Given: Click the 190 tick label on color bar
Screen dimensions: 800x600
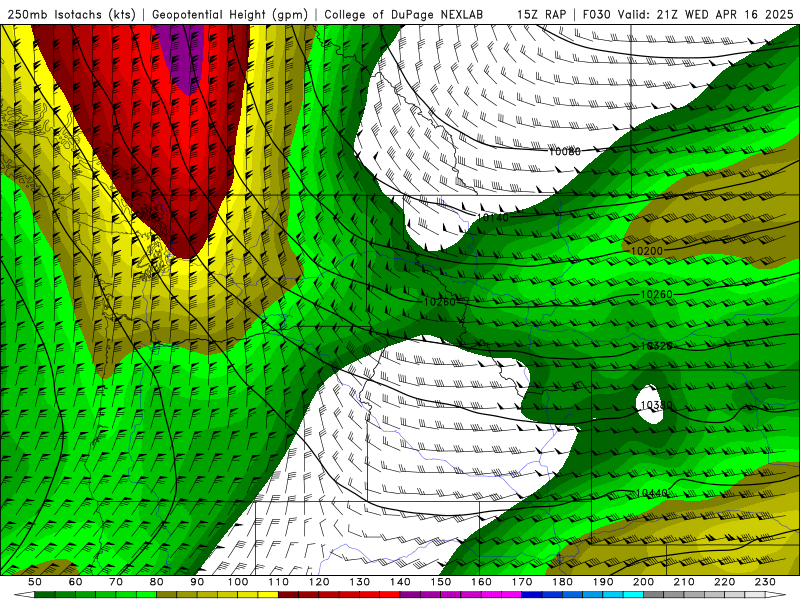Looking at the screenshot, I should click(x=603, y=582).
